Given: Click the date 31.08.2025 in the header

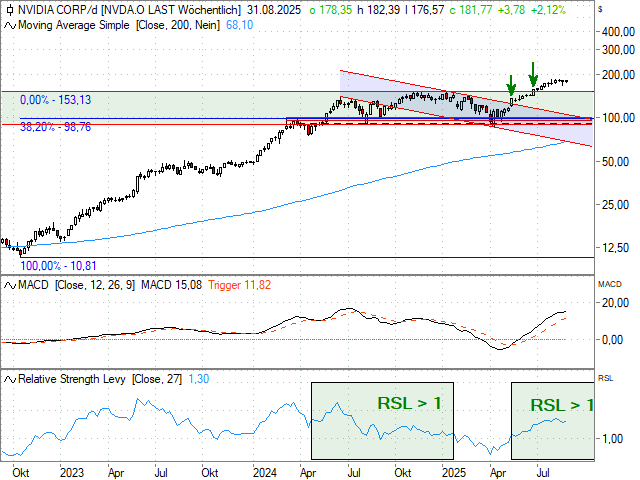Looking at the screenshot, I should (x=273, y=10).
